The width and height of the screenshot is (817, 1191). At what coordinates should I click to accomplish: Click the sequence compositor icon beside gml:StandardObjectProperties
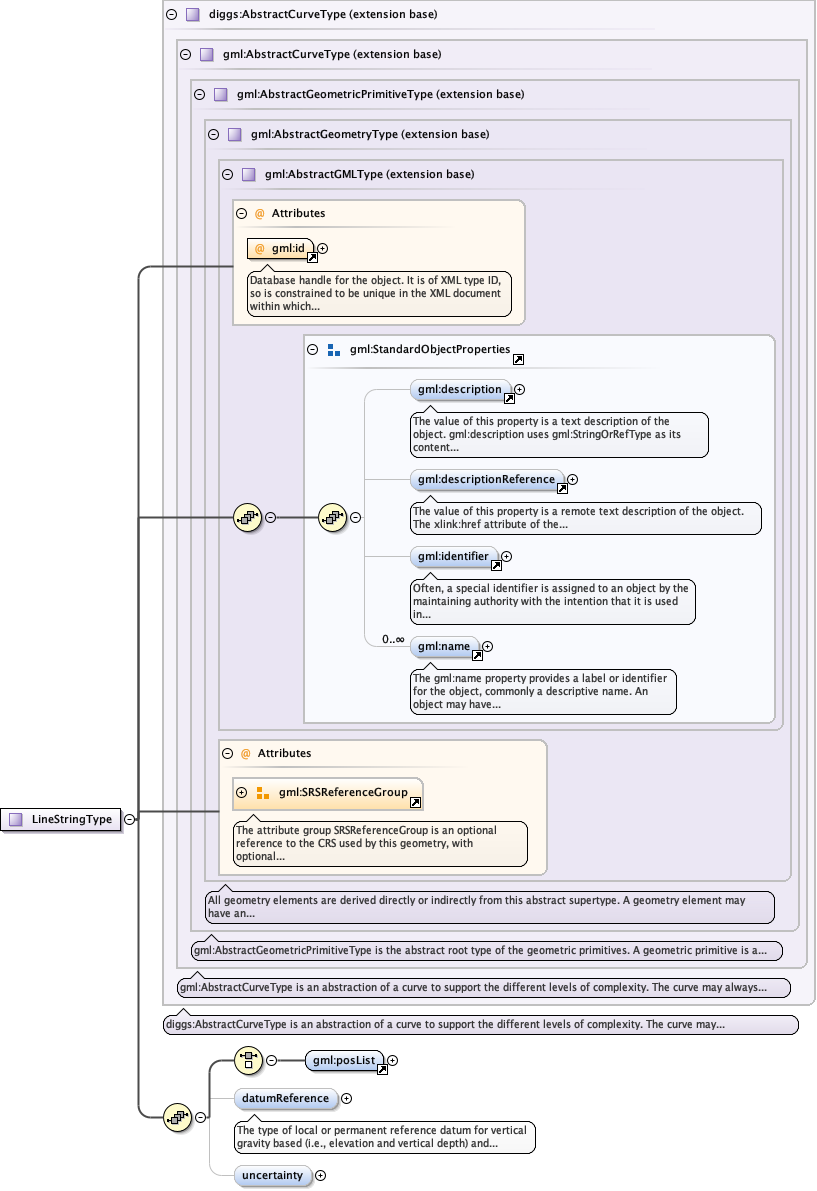(331, 517)
